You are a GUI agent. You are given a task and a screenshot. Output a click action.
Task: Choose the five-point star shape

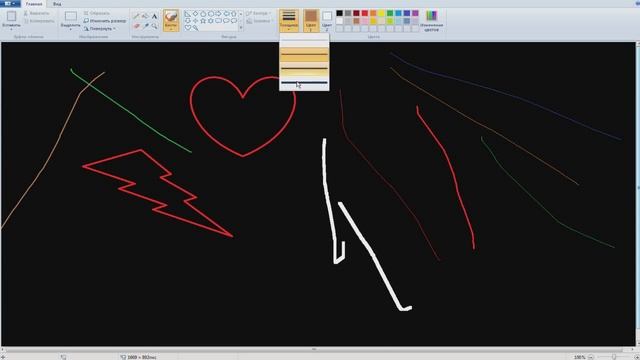tap(203, 21)
